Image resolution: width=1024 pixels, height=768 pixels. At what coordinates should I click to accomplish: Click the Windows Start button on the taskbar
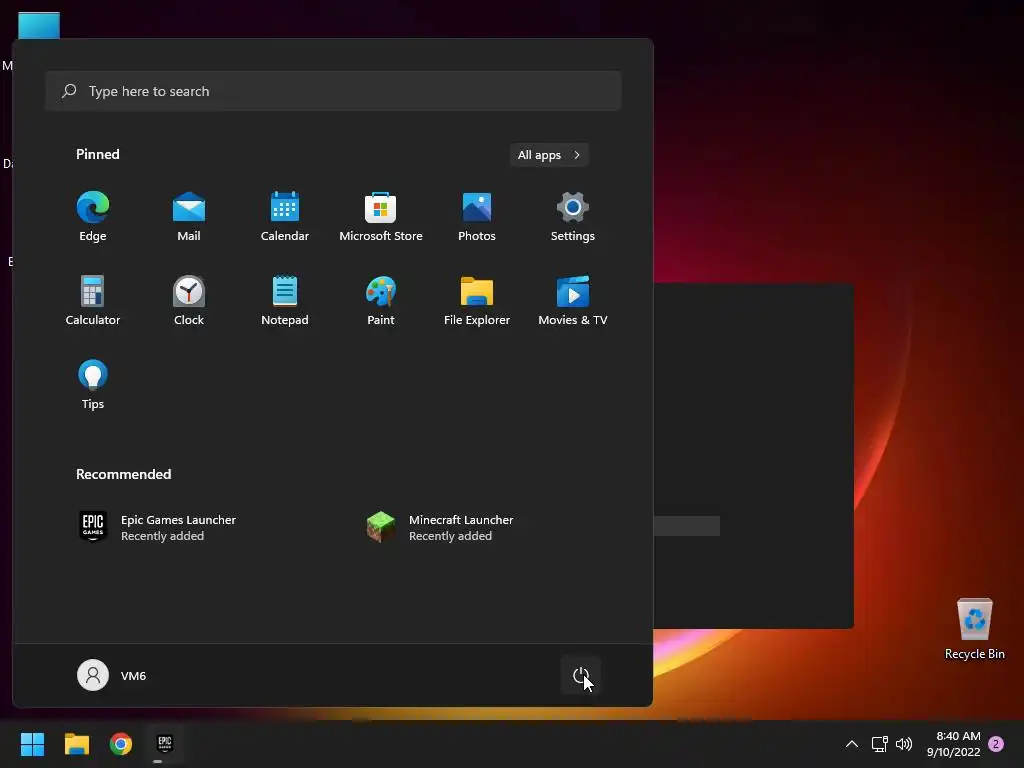coord(32,743)
